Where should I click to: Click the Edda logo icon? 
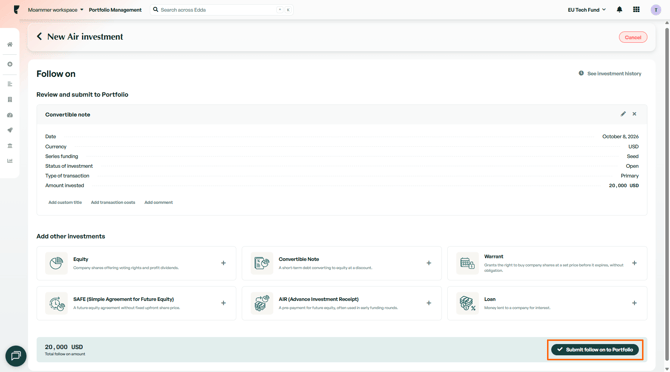coord(16,9)
